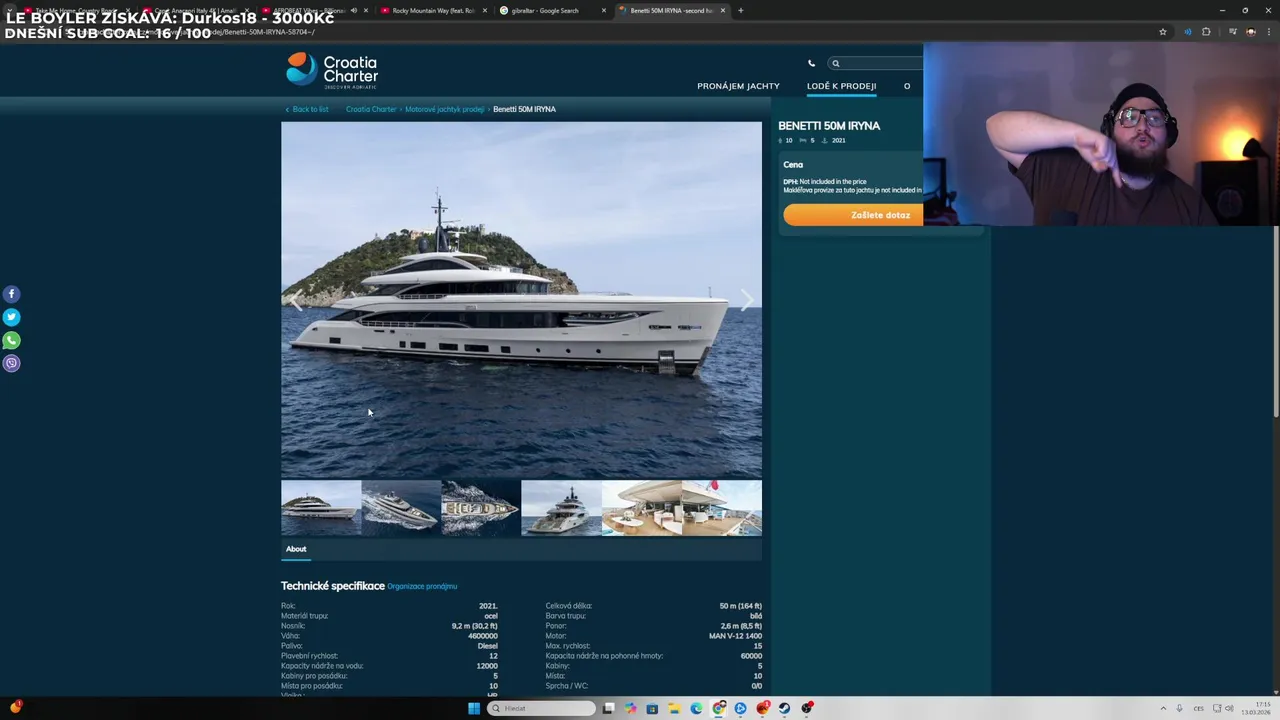Click the microphone icon in system tray
The height and width of the screenshot is (720, 1280).
click(x=1179, y=708)
